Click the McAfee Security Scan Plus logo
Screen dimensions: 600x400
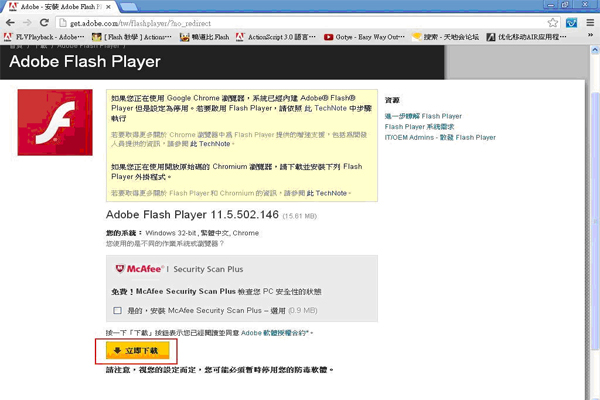coord(179,269)
